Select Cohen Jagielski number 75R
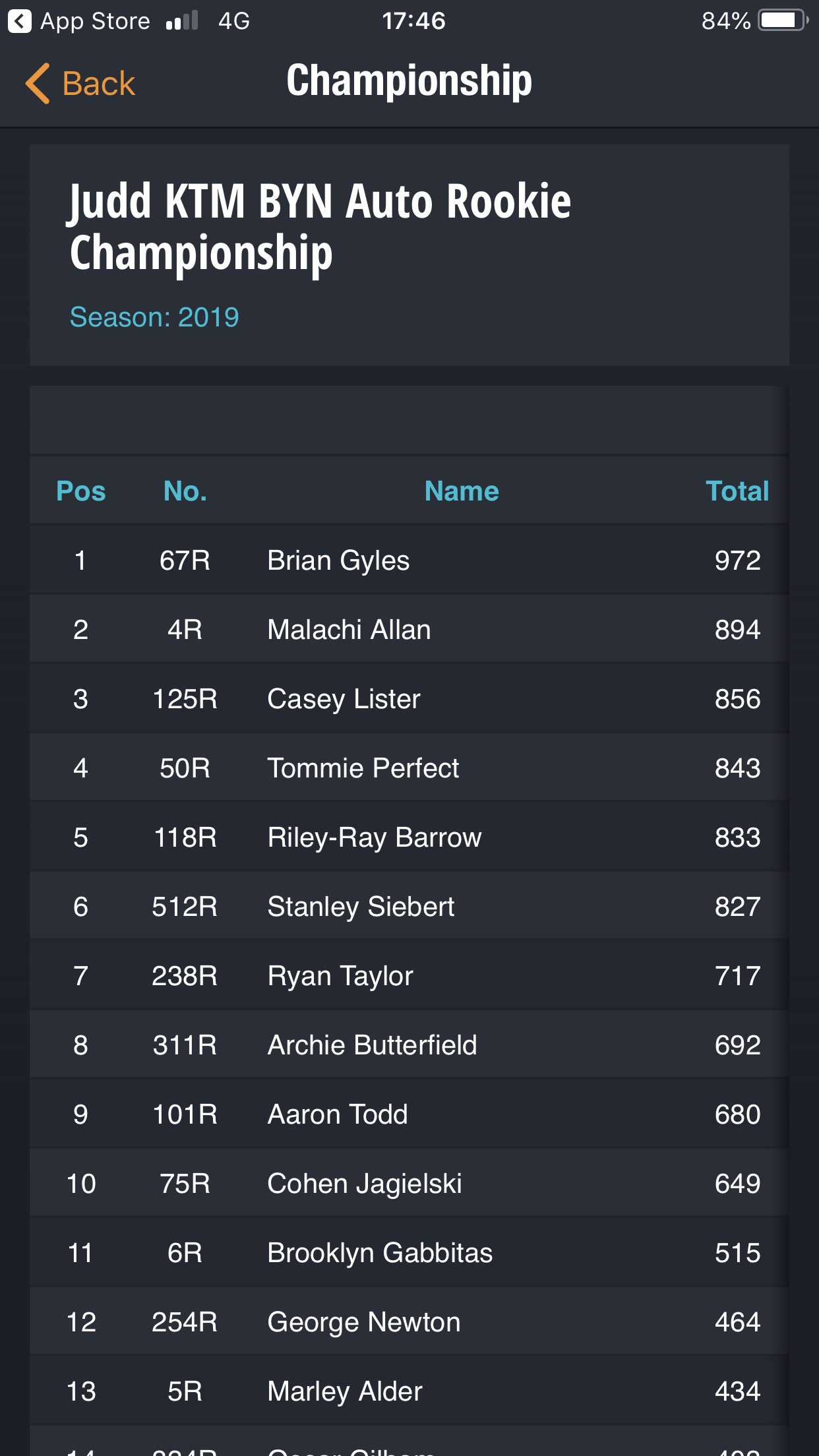This screenshot has height=1456, width=819. click(409, 1184)
